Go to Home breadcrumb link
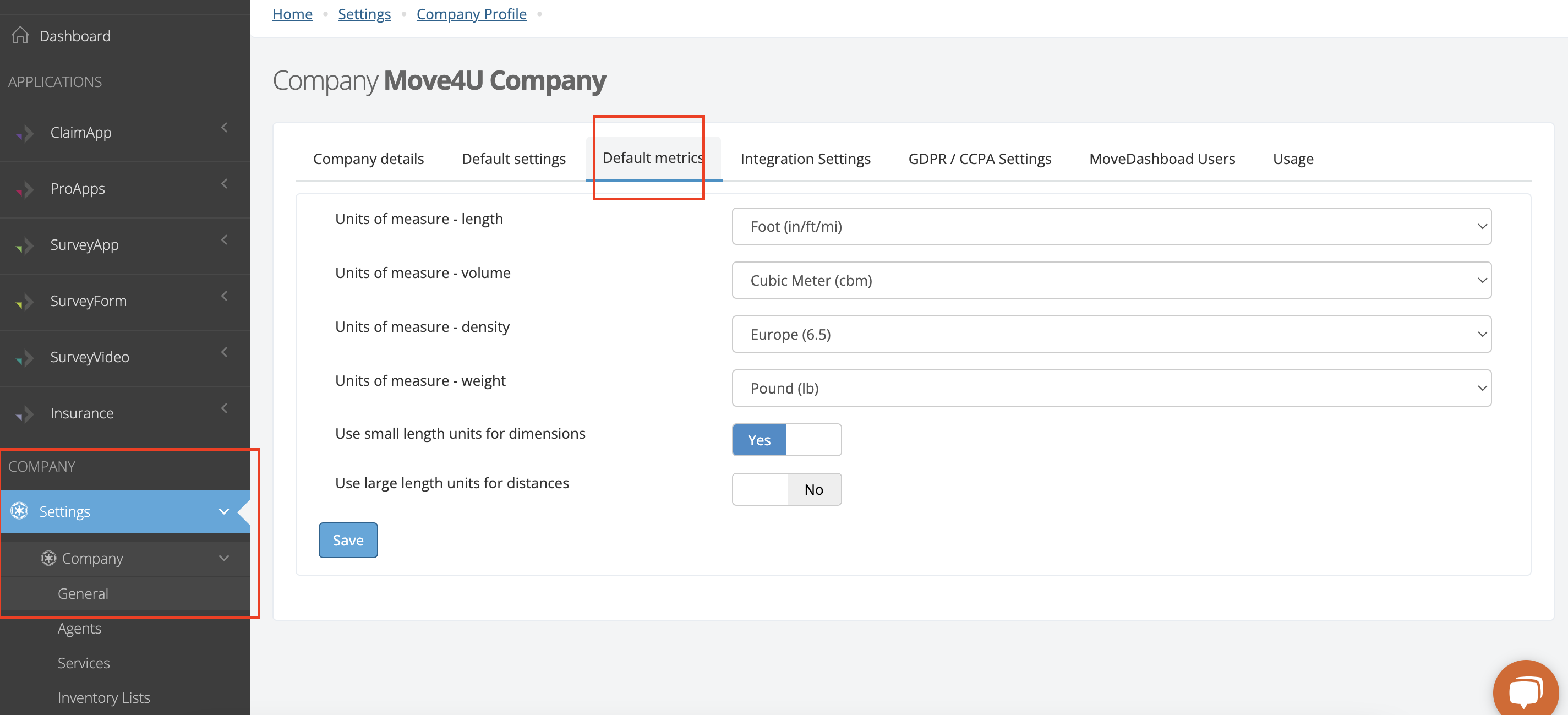Viewport: 1568px width, 715px height. pyautogui.click(x=292, y=14)
